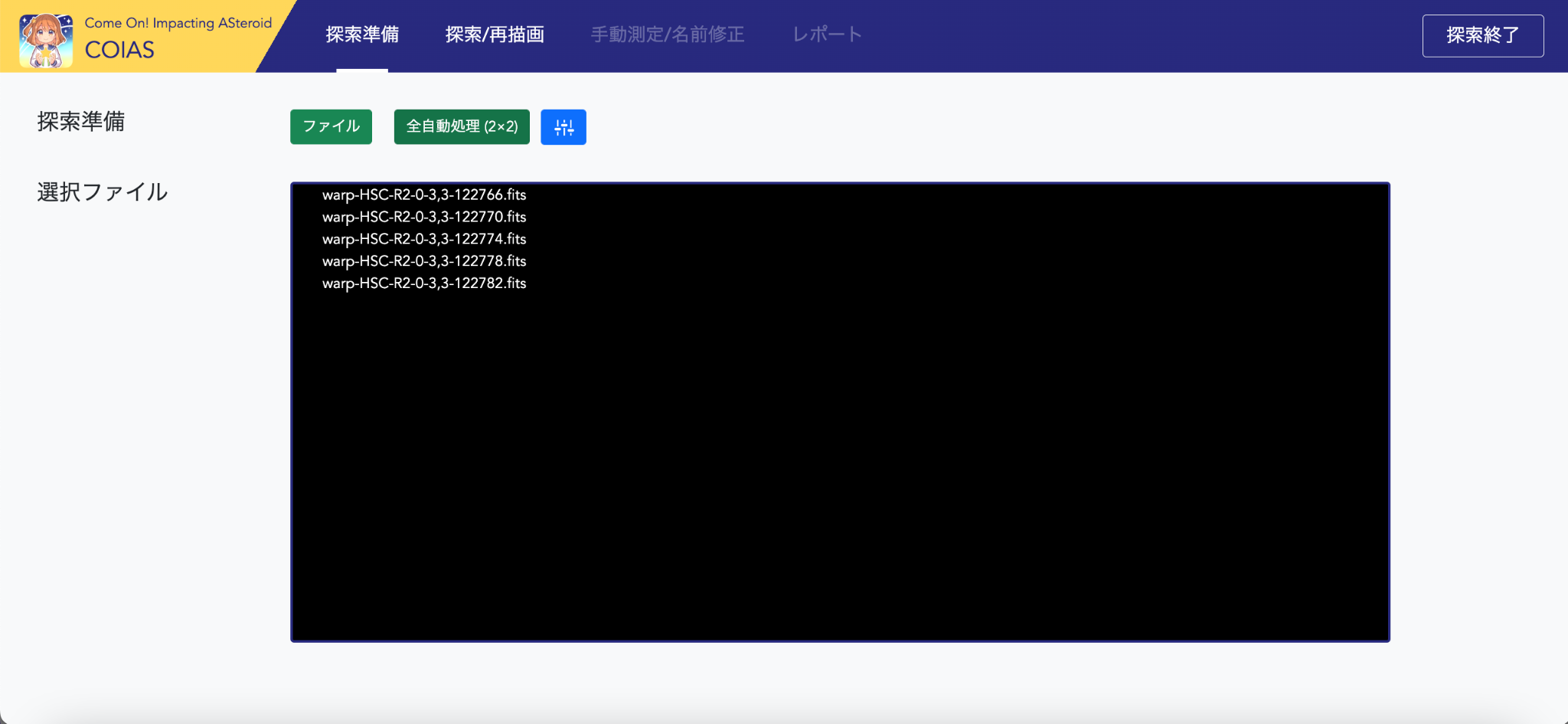The image size is (1568, 724).
Task: Click the 探索準備 section heading
Action: pyautogui.click(x=81, y=122)
